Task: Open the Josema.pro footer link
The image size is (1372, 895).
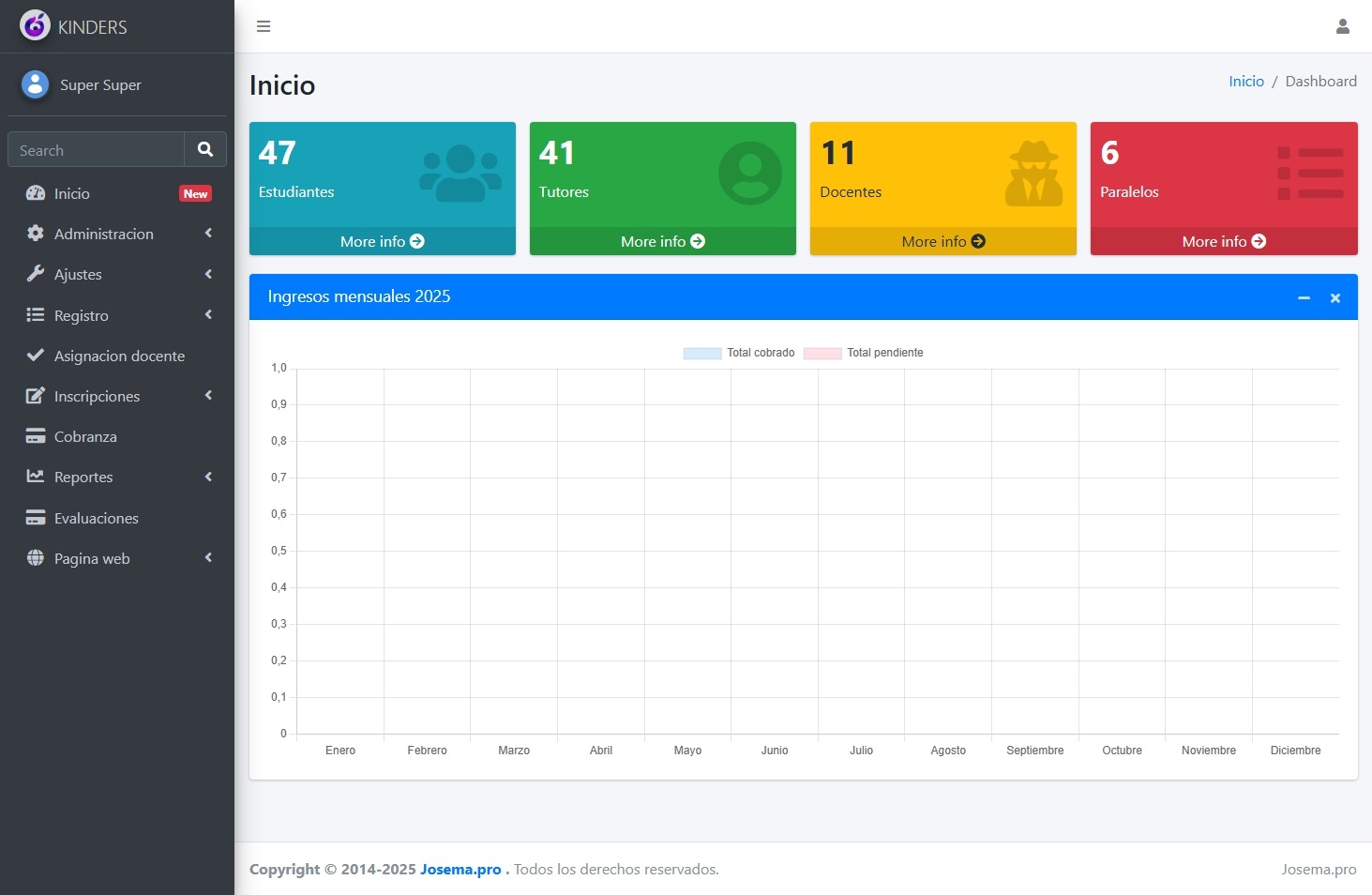Action: point(460,869)
